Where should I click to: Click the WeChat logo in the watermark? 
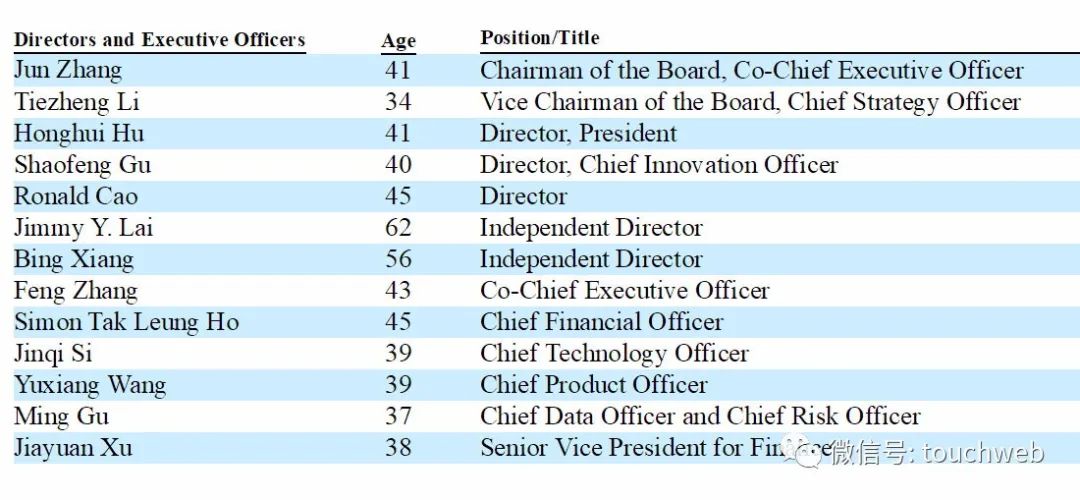(x=806, y=453)
